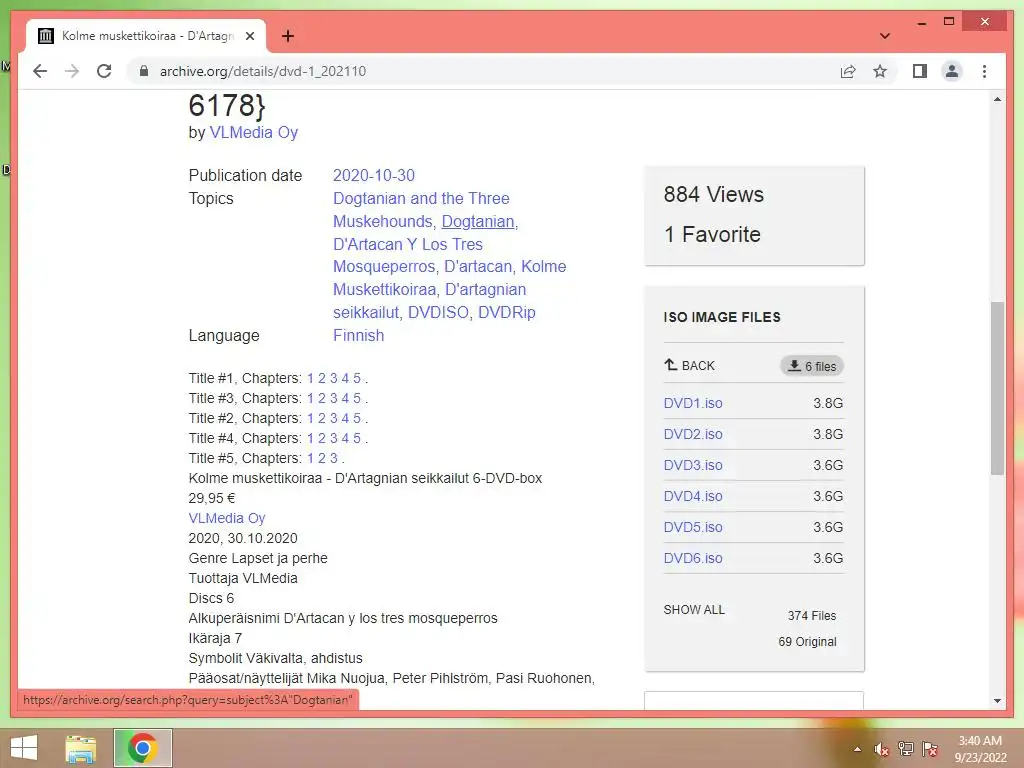
Task: Open the network tray icon
Action: [906, 749]
